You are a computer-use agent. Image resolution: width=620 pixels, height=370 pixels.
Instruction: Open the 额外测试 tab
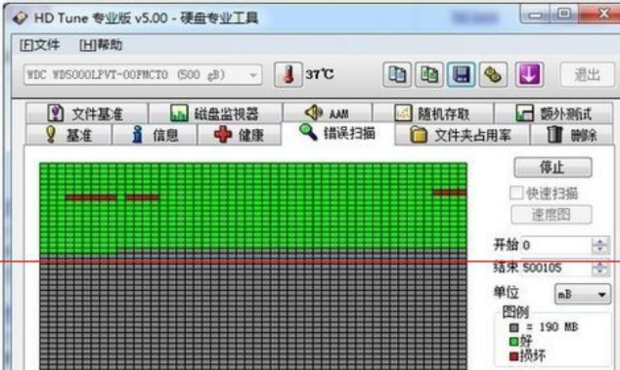pyautogui.click(x=554, y=113)
